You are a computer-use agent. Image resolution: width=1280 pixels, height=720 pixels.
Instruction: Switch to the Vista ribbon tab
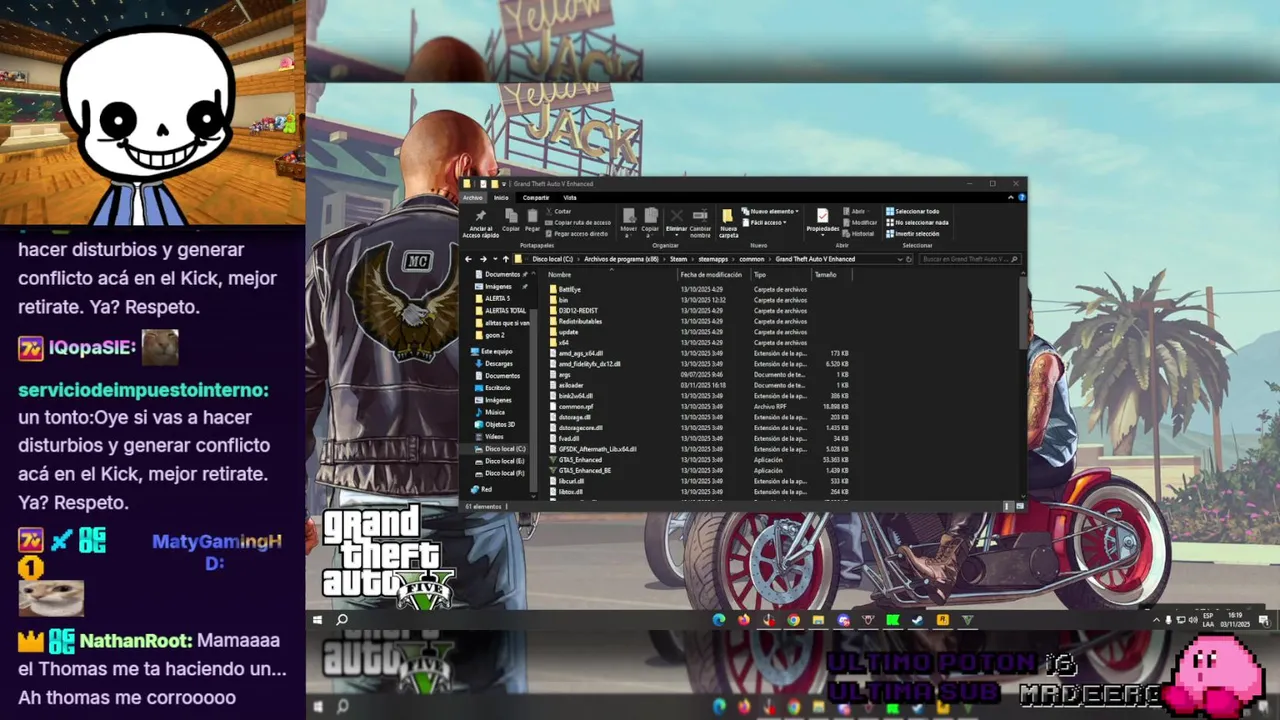coord(570,197)
